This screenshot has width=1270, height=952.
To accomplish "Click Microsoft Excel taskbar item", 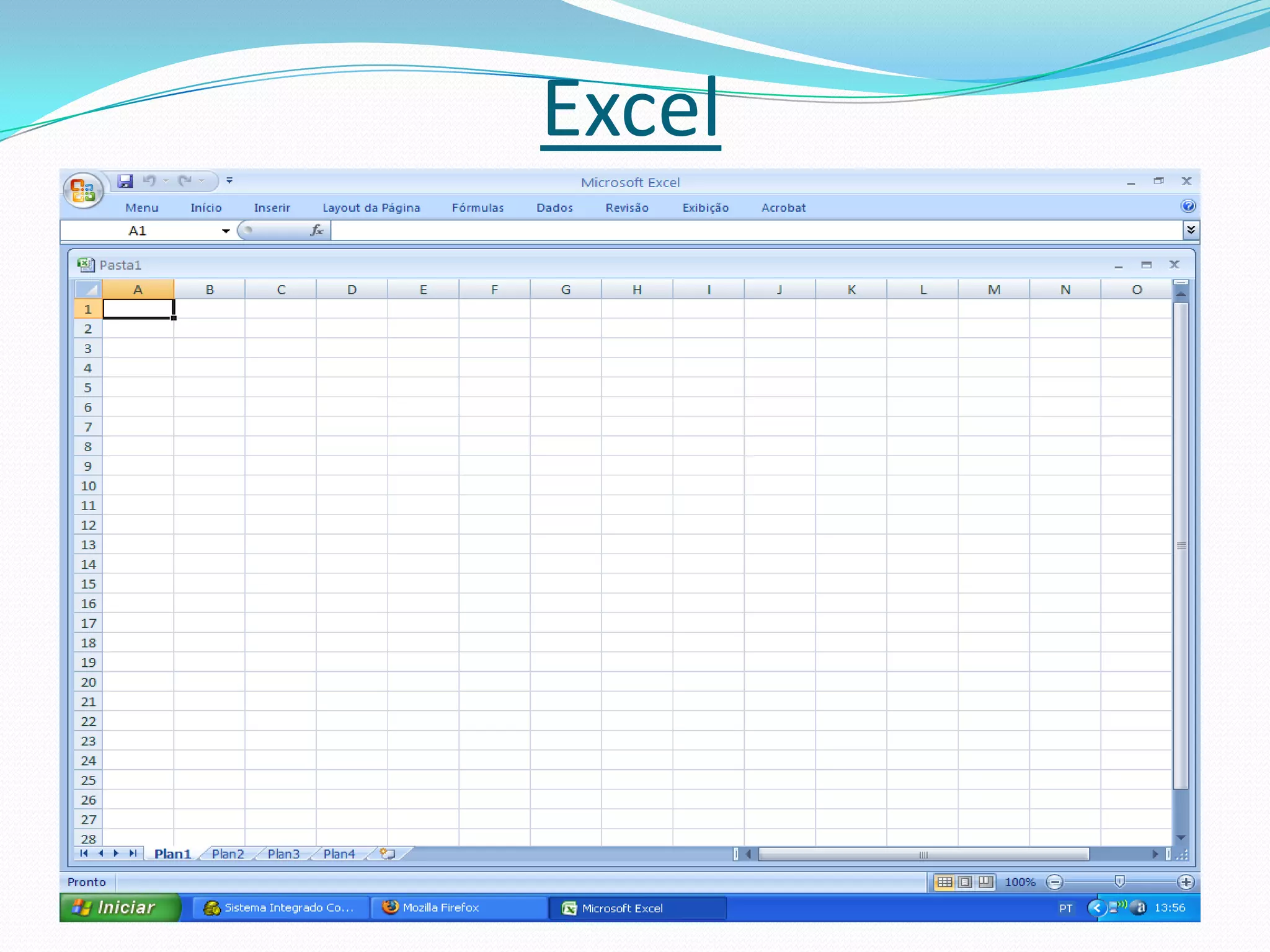I will [x=637, y=909].
